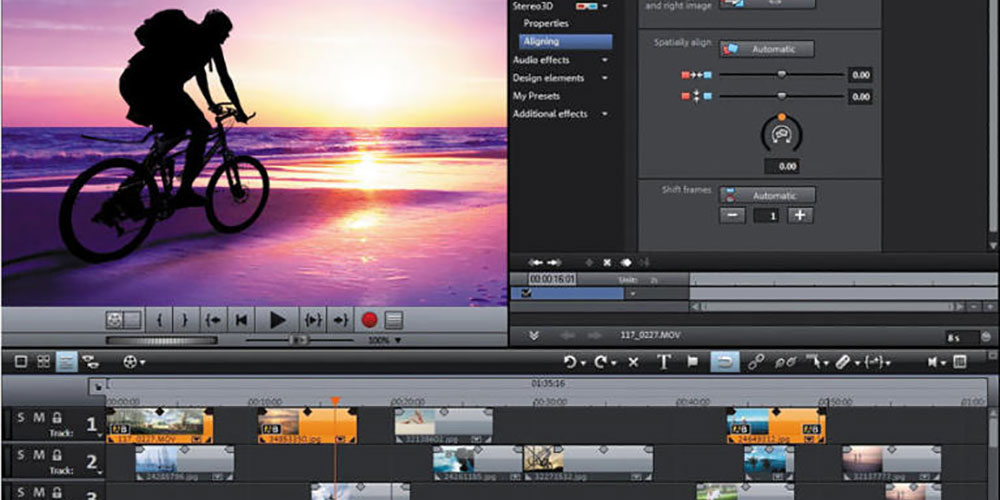Image resolution: width=1000 pixels, height=500 pixels.
Task: Solo track 2 with the S button
Action: 20,455
